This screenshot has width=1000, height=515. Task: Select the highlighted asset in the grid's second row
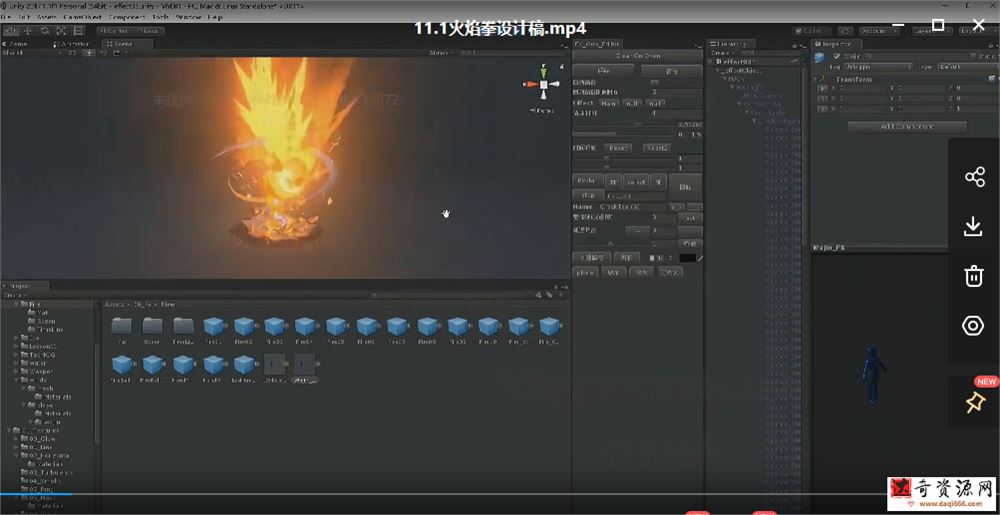(305, 370)
